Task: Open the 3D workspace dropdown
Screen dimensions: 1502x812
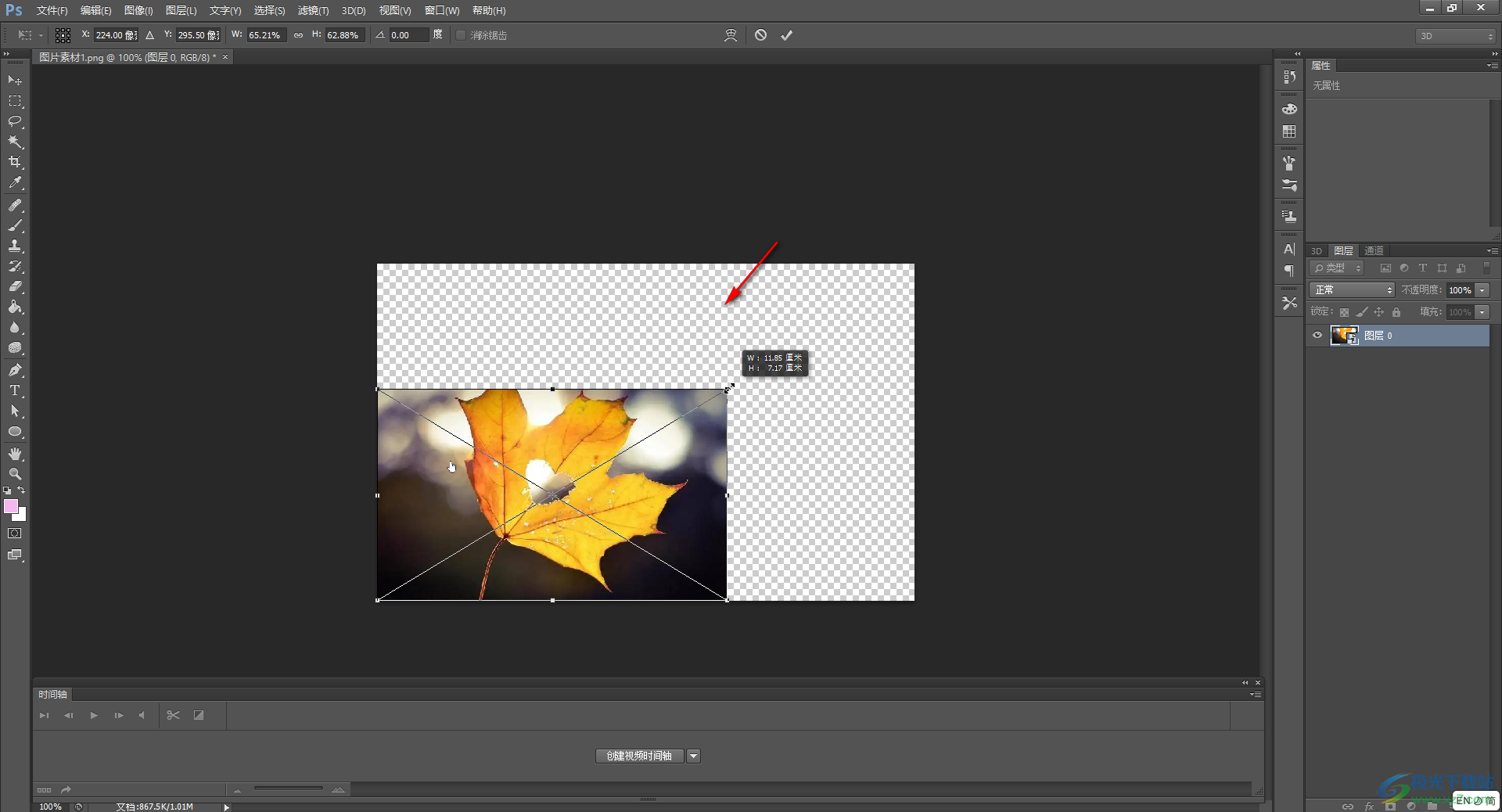Action: 1456,36
